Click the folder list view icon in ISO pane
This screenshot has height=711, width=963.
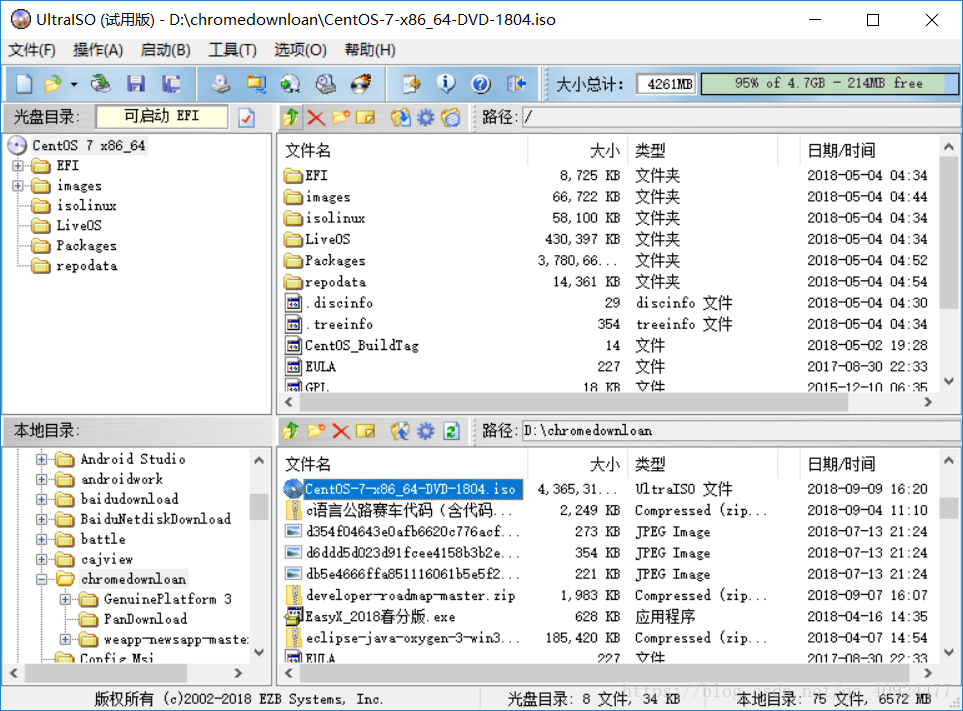pyautogui.click(x=451, y=117)
